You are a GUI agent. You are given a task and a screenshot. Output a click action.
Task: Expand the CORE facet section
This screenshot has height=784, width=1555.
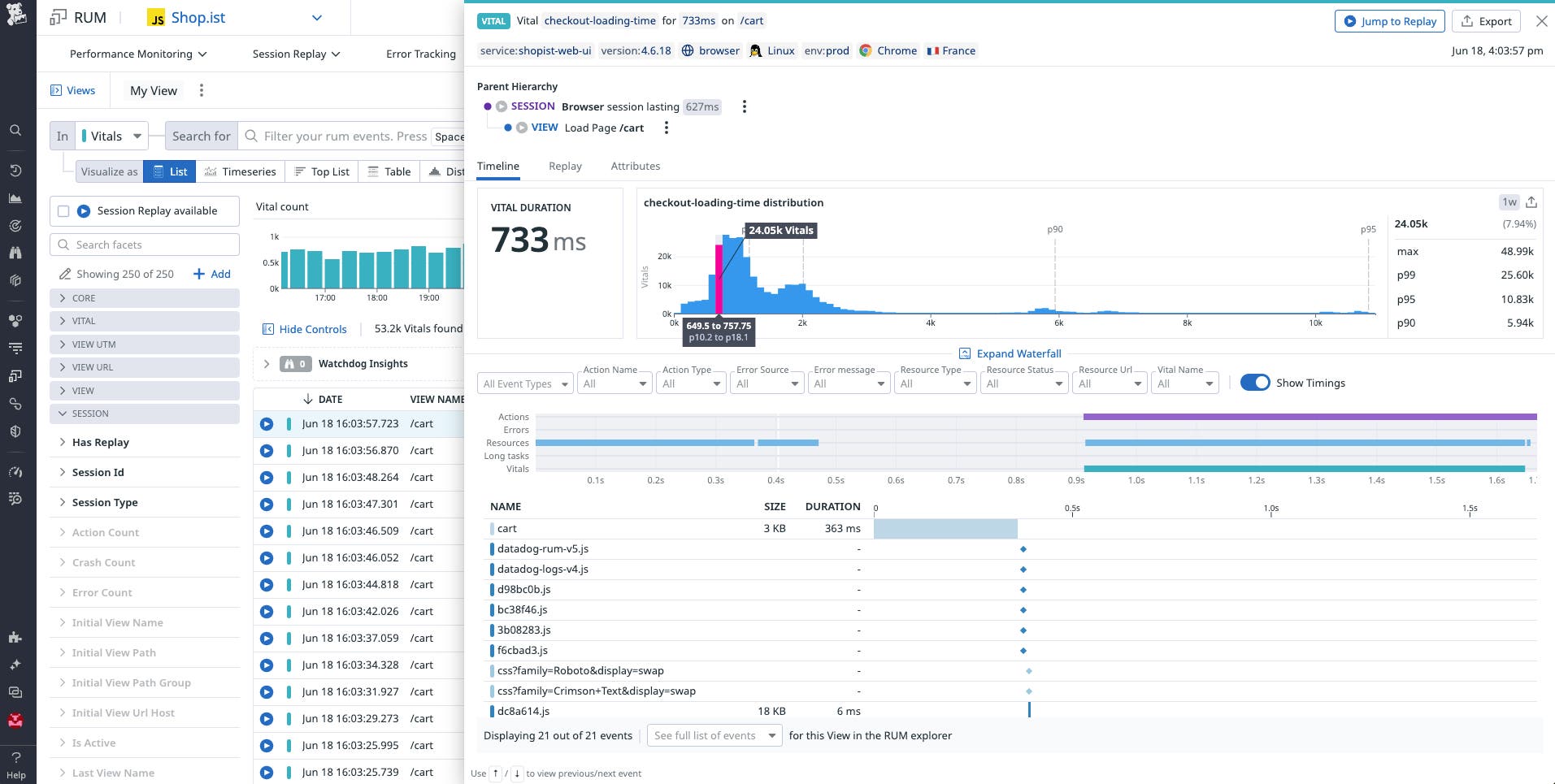pos(82,298)
